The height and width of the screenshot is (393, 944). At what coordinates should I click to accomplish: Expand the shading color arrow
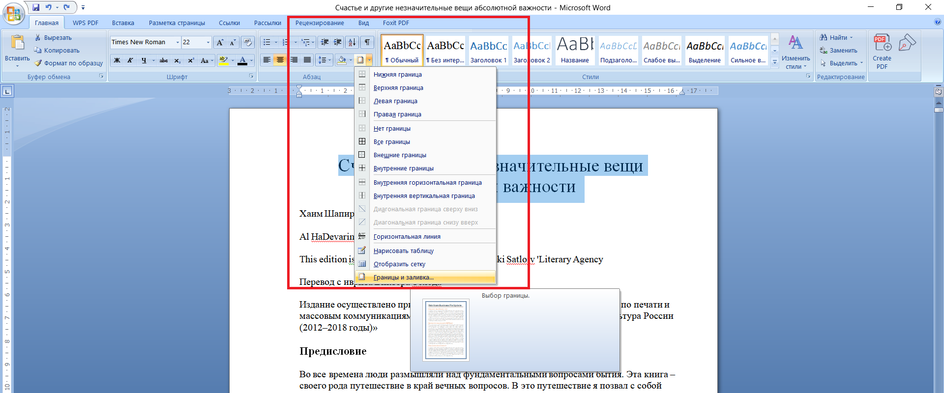click(x=350, y=60)
